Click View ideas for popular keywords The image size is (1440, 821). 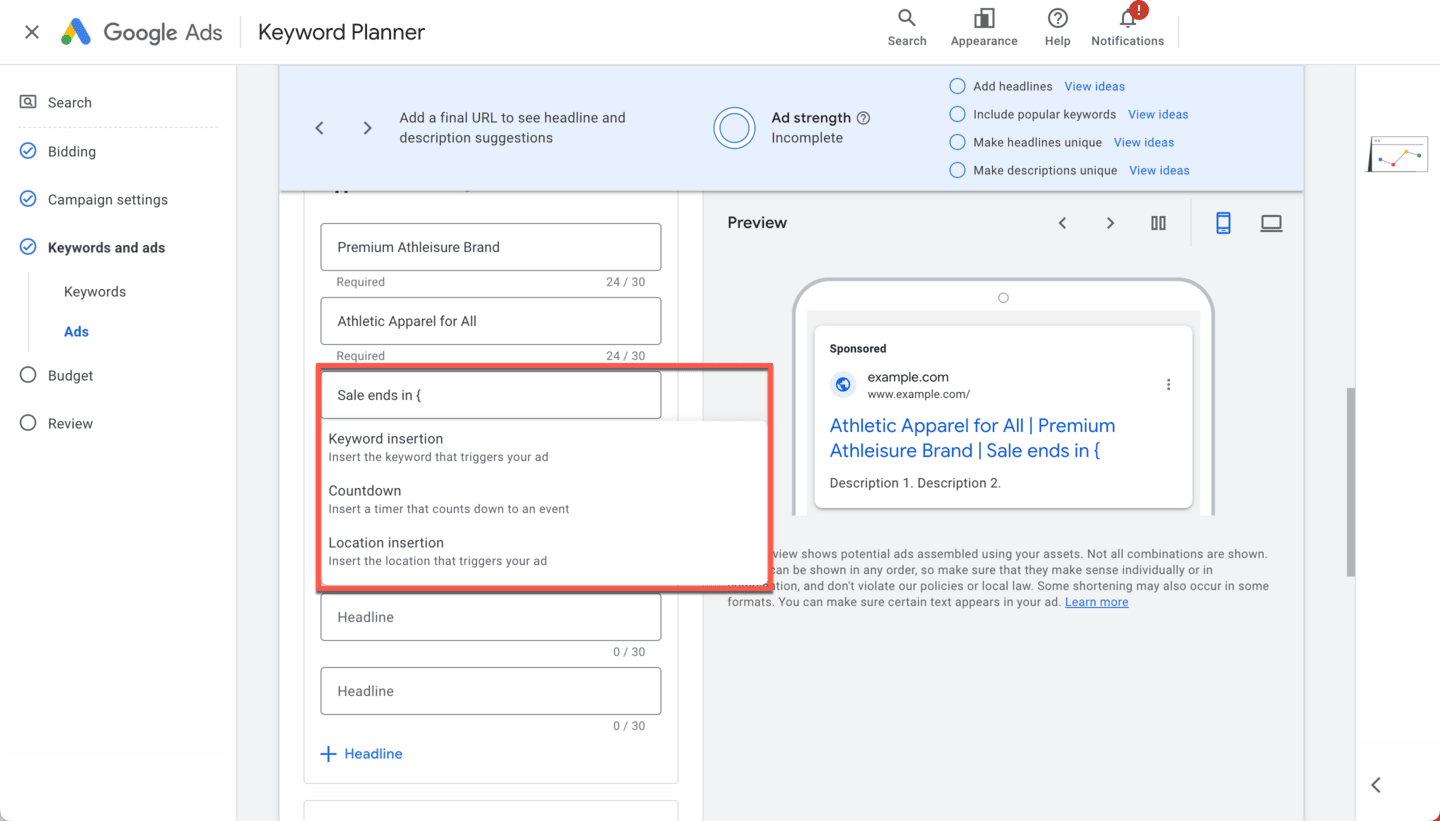click(1158, 114)
